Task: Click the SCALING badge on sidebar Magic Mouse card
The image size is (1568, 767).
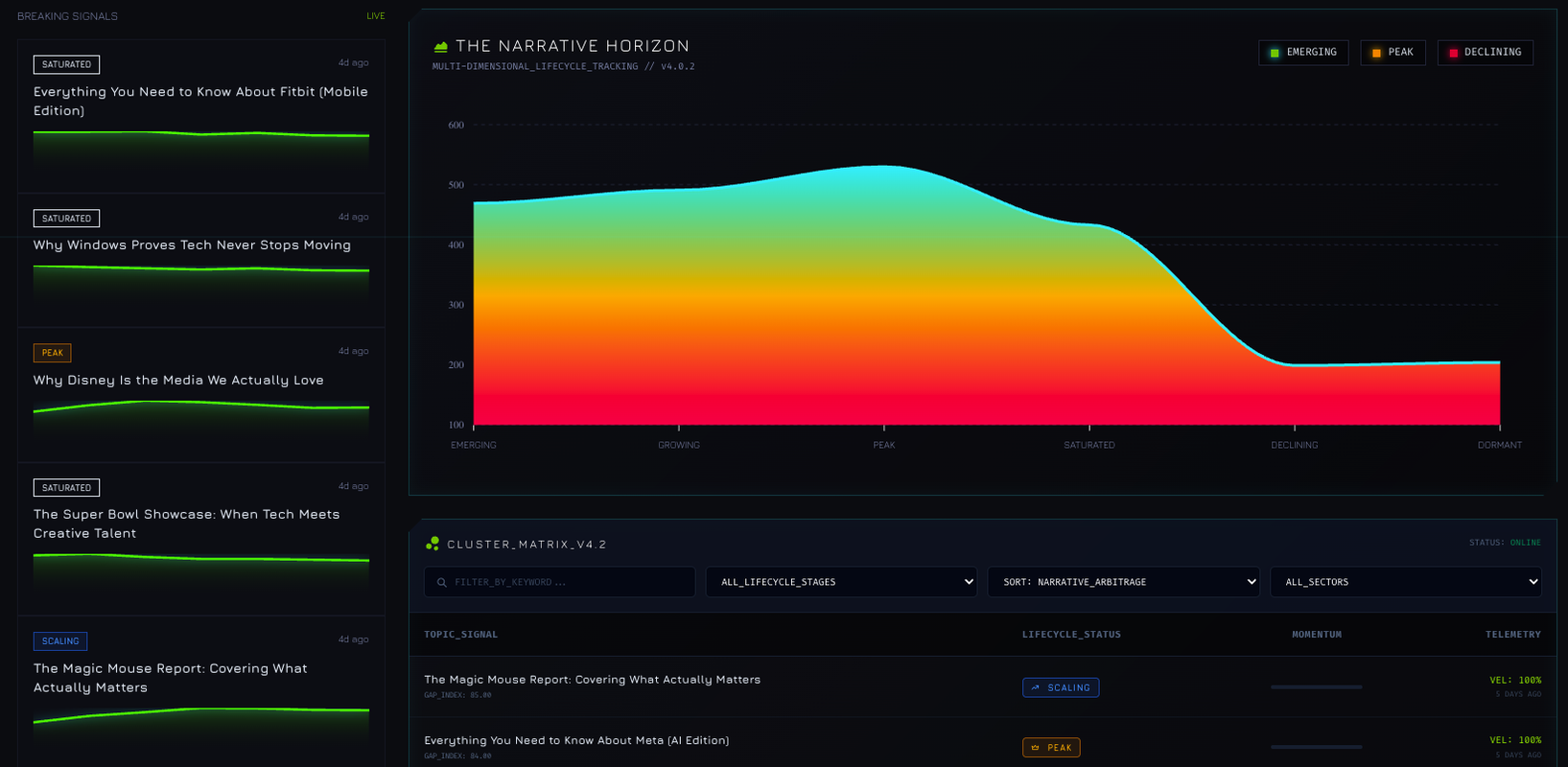Action: pos(60,641)
